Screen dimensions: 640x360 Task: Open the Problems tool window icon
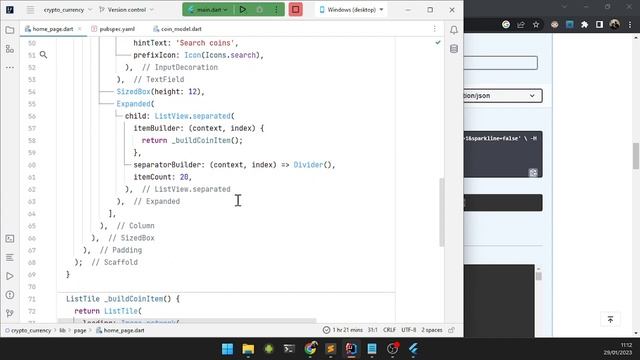(x=10, y=295)
